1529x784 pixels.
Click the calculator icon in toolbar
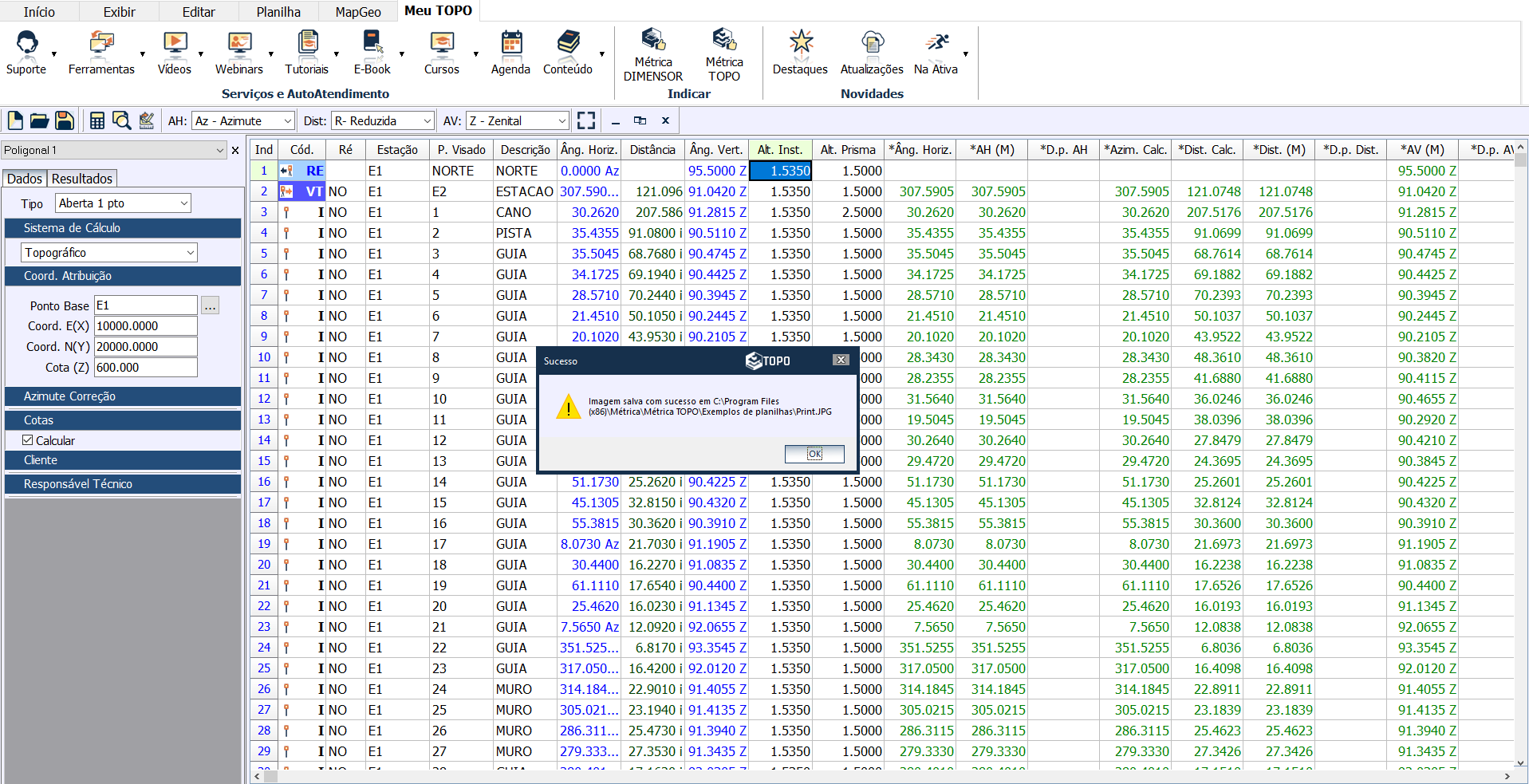pos(97,120)
